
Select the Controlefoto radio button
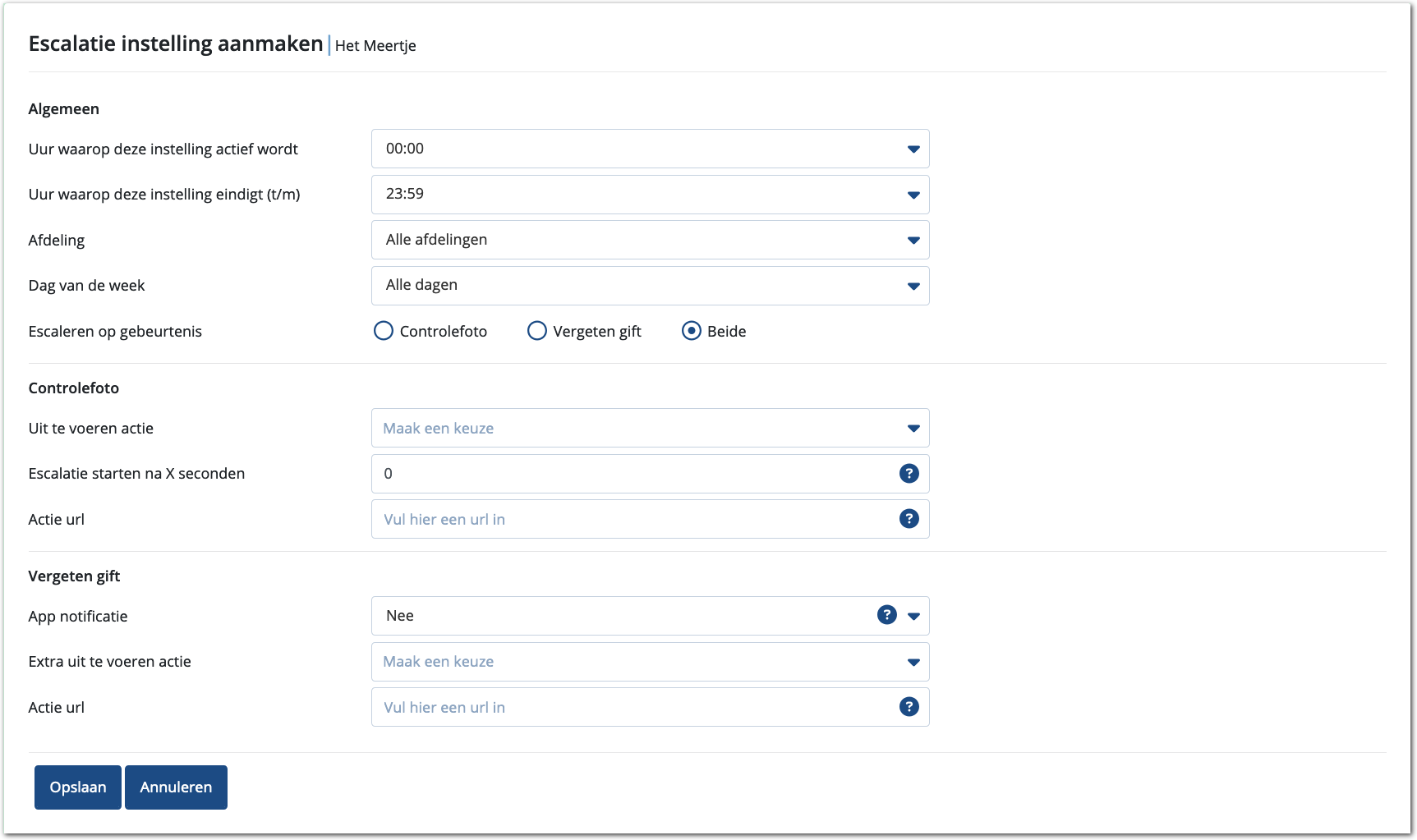click(384, 331)
